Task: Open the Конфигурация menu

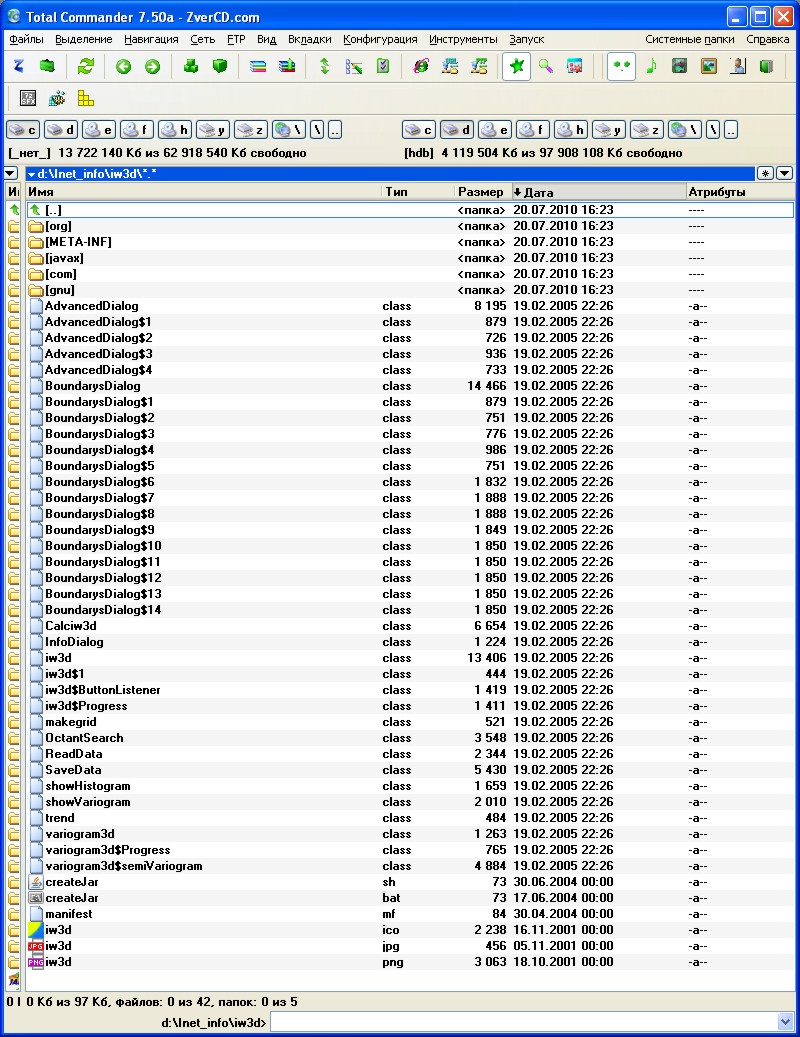Action: 380,40
